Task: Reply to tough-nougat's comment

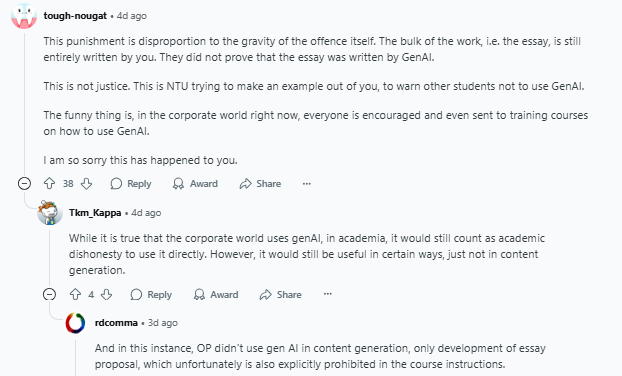Action: pos(131,184)
